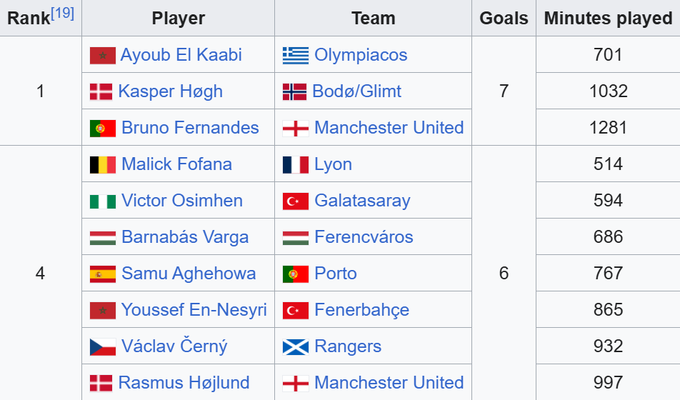The image size is (680, 400).
Task: Open the Bruno Fernandes player link
Action: pyautogui.click(x=190, y=128)
